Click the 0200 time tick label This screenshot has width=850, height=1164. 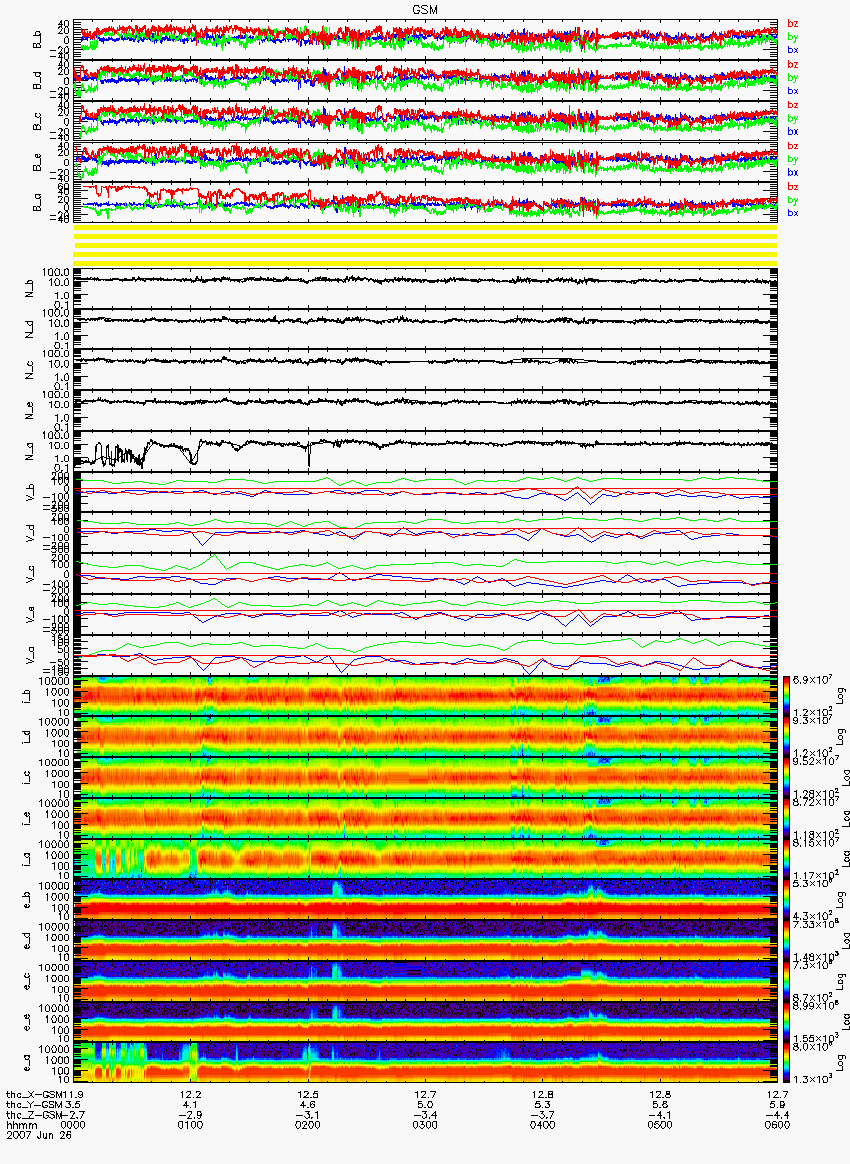click(x=308, y=1125)
